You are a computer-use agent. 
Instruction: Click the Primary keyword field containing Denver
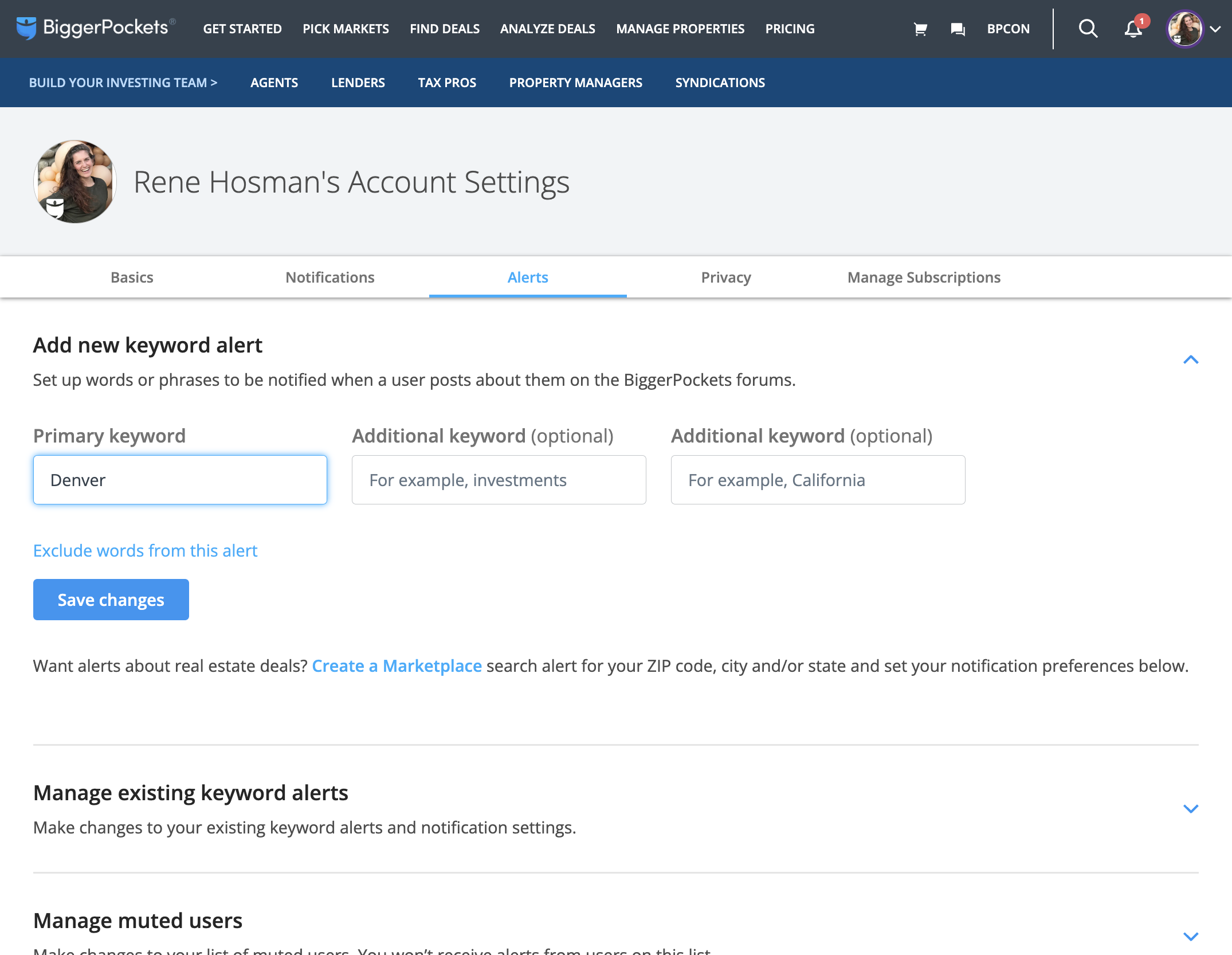pyautogui.click(x=180, y=480)
